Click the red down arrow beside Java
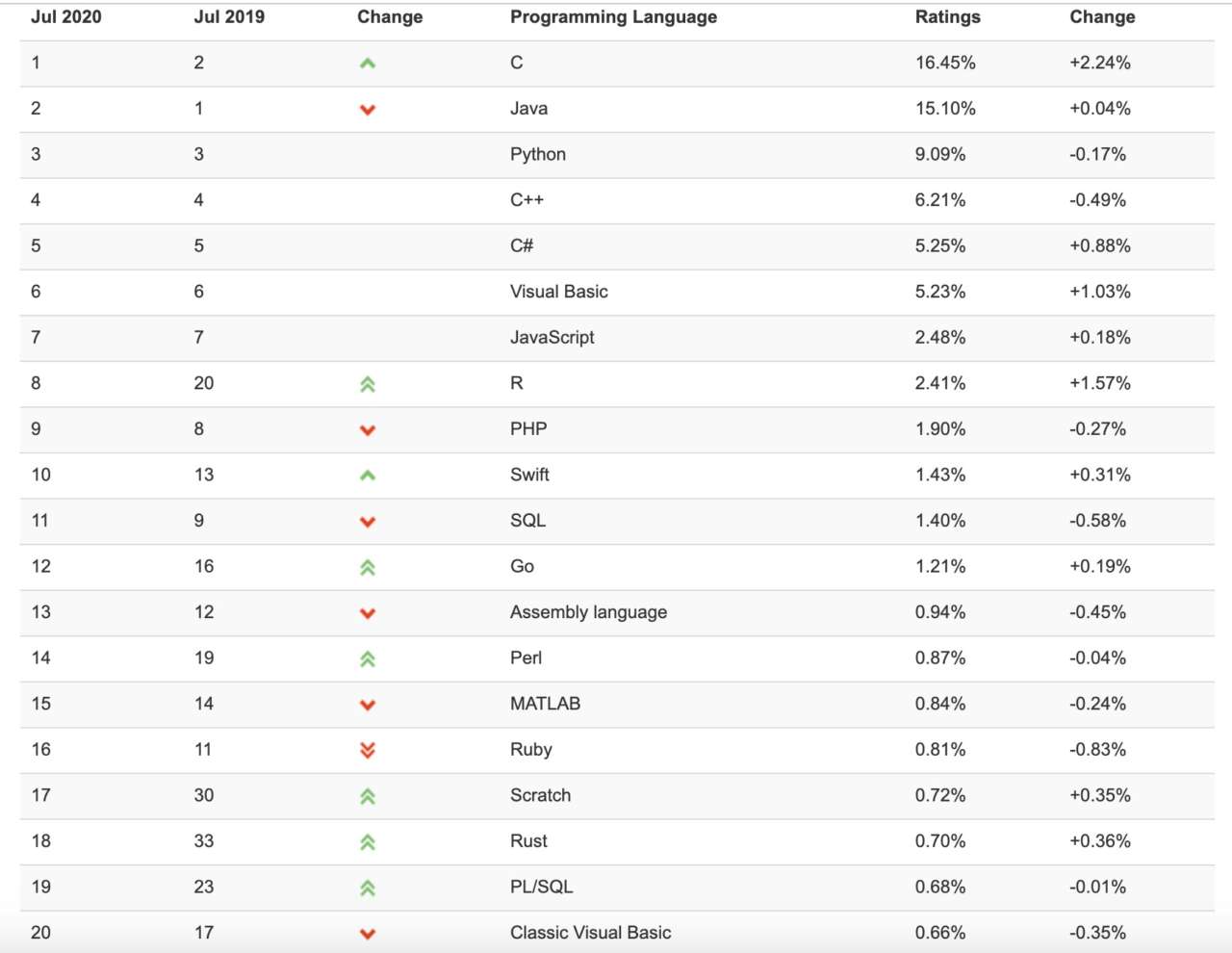The height and width of the screenshot is (953, 1232). tap(367, 110)
